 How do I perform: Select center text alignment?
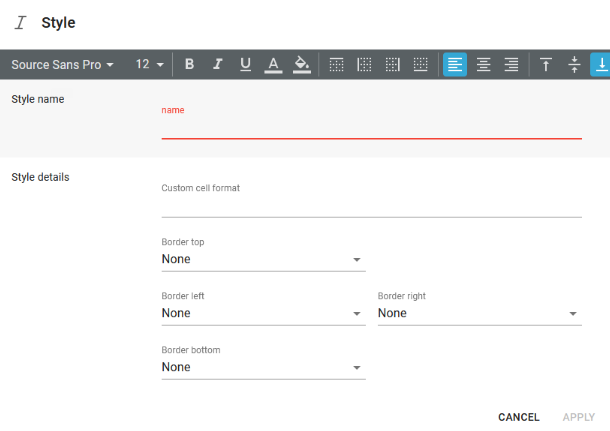[484, 64]
